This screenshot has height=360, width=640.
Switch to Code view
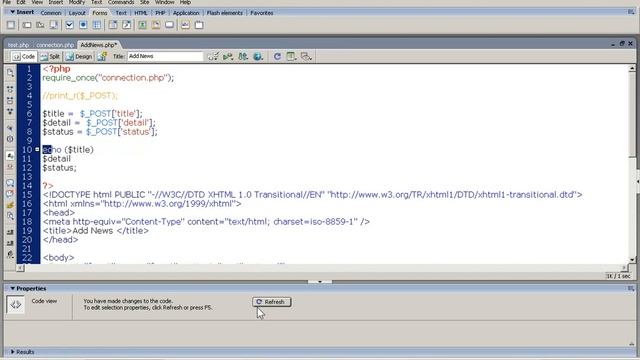coord(24,56)
